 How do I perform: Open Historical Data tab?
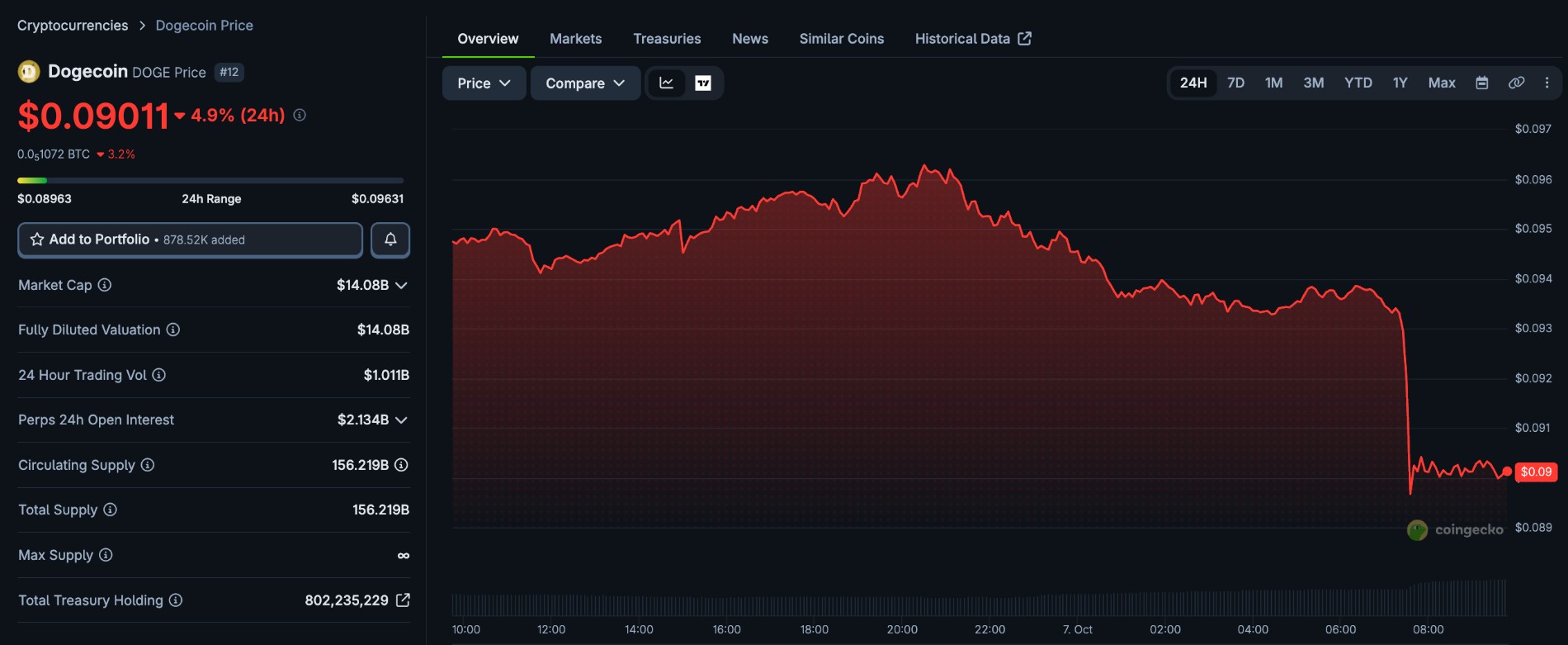pos(973,39)
